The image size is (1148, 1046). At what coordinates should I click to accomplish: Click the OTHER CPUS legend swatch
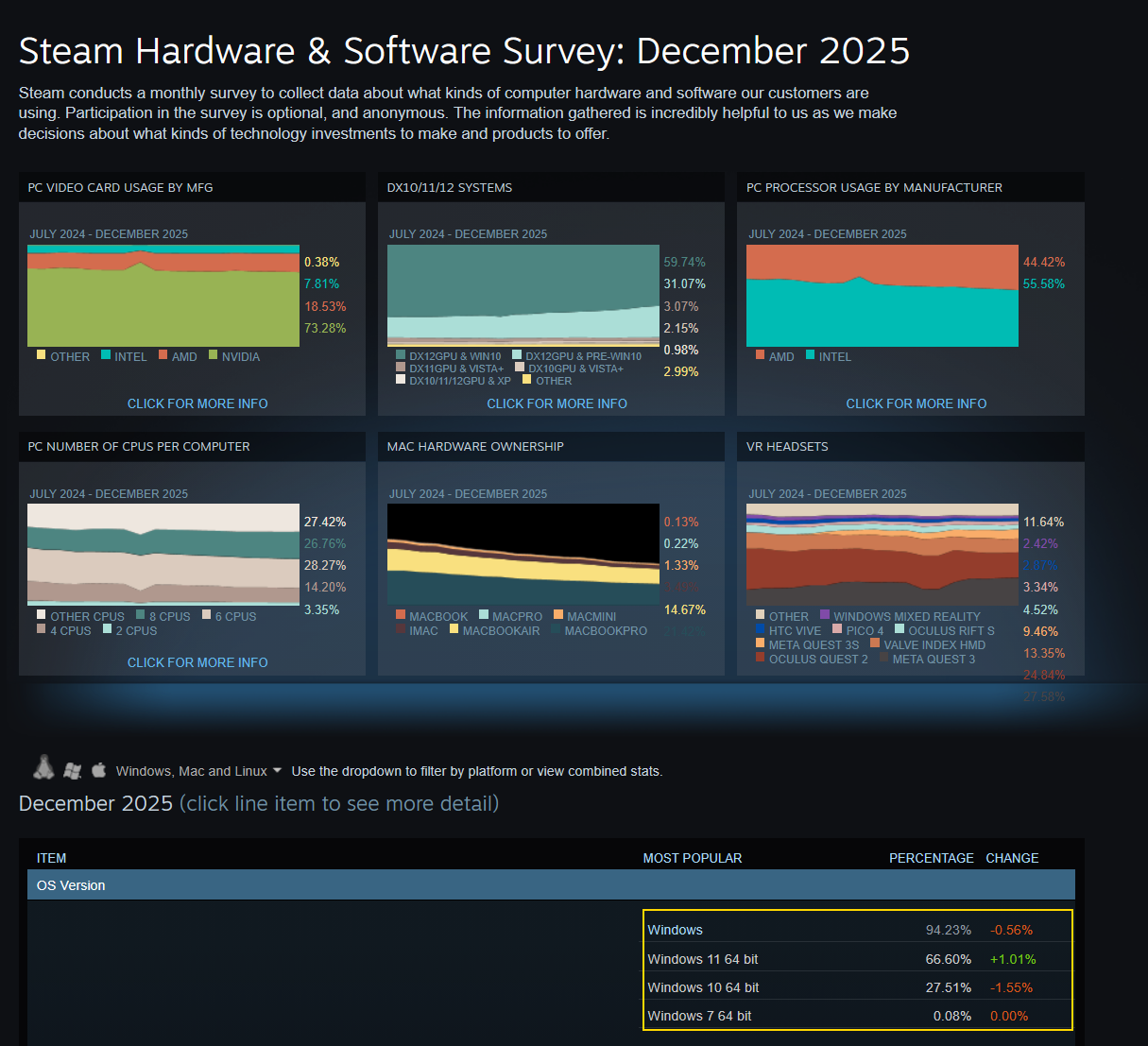(42, 615)
